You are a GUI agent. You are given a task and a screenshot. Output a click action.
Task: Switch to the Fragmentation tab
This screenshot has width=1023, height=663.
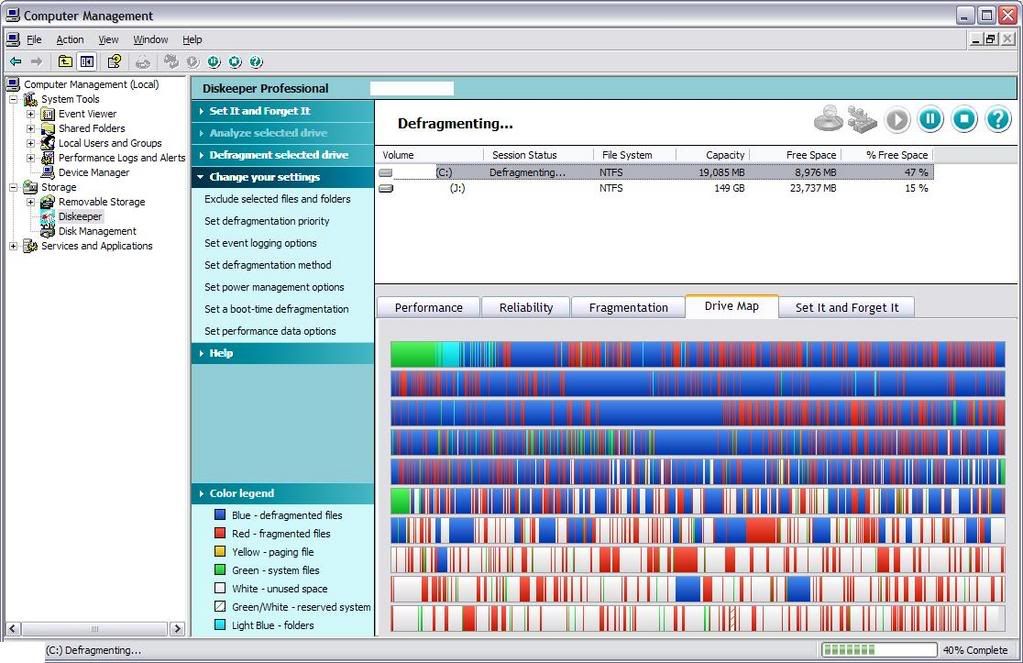click(628, 307)
